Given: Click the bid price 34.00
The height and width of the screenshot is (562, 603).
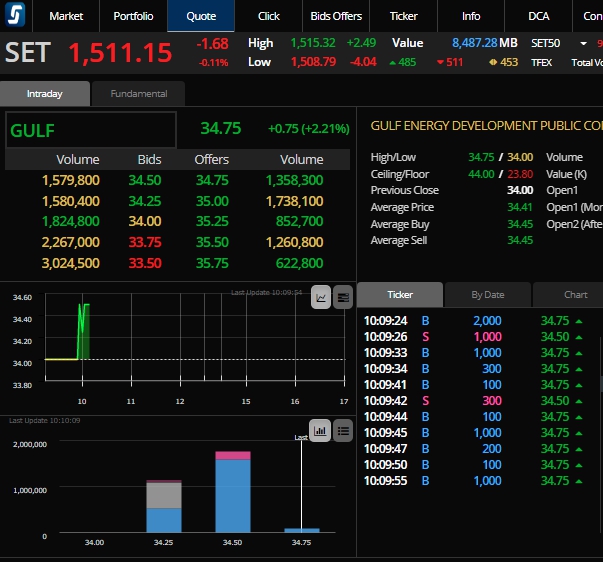Looking at the screenshot, I should (x=145, y=221).
